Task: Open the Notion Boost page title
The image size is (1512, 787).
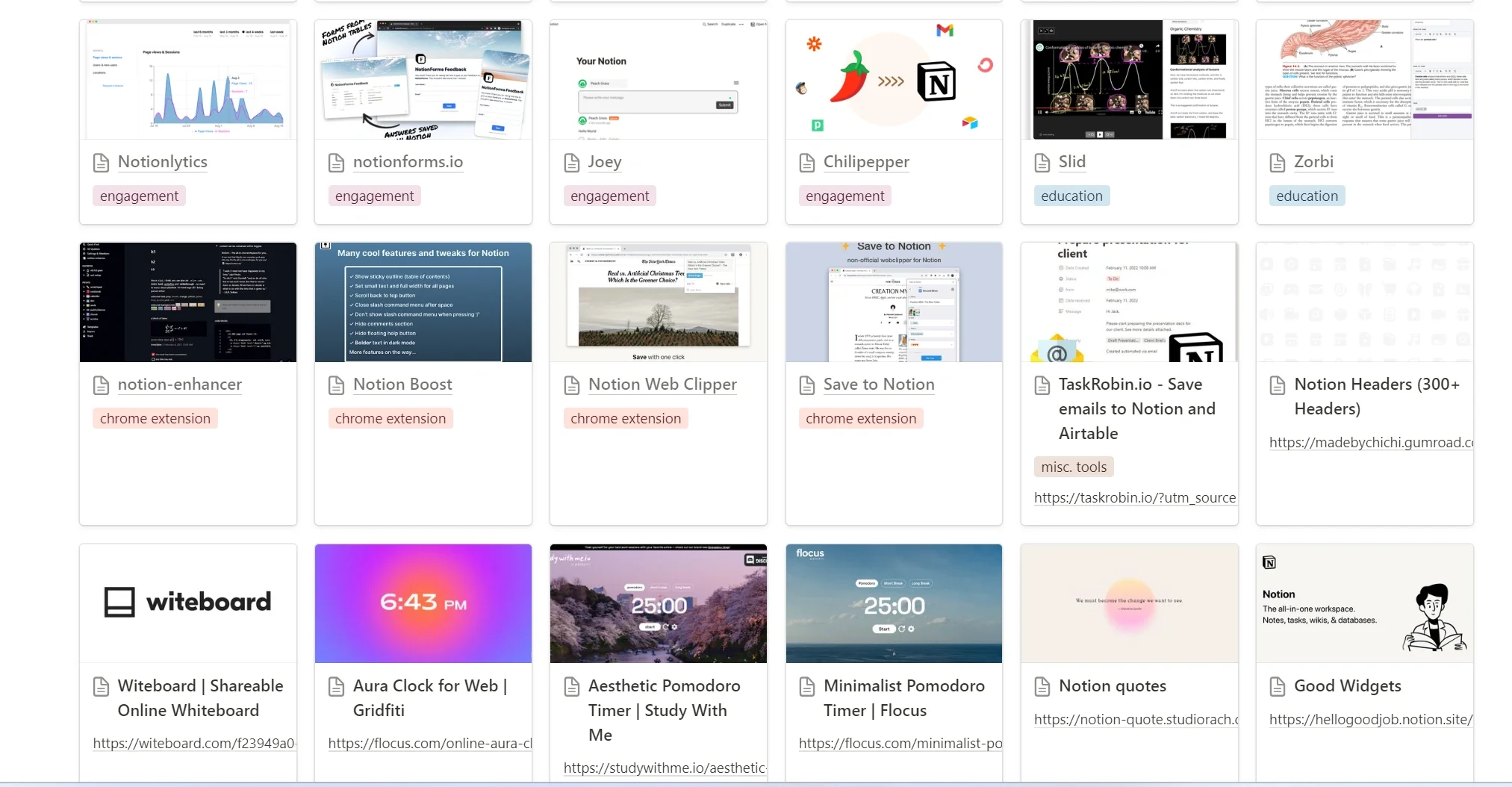Action: point(402,385)
